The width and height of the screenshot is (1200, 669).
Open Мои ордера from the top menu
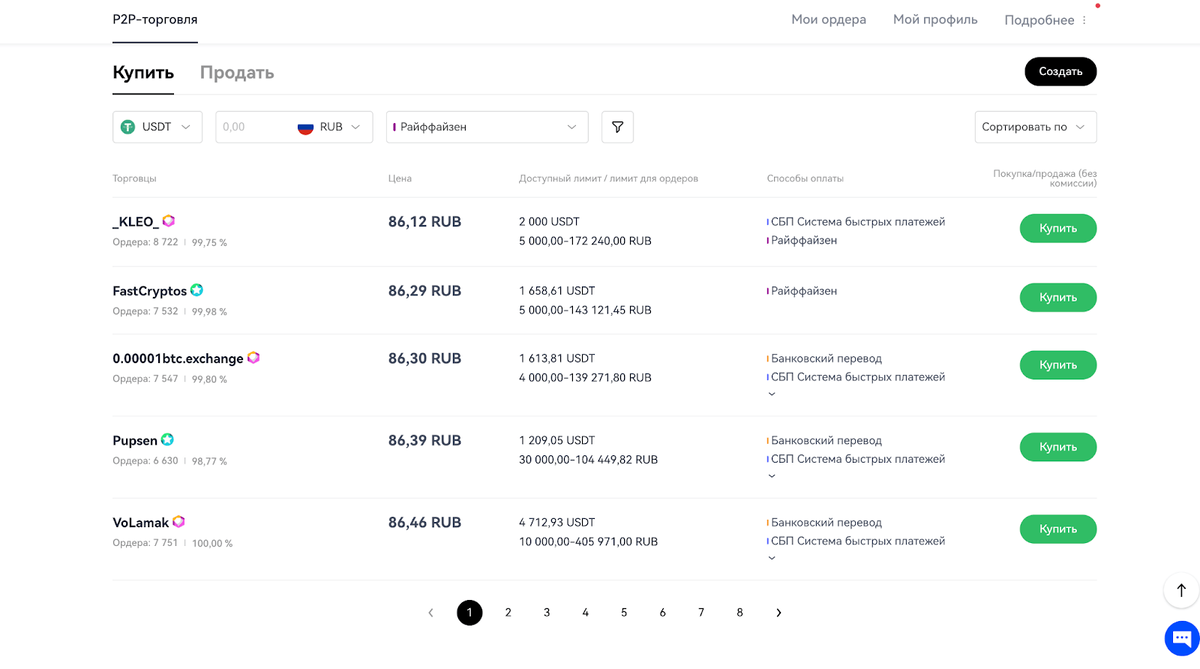(829, 19)
